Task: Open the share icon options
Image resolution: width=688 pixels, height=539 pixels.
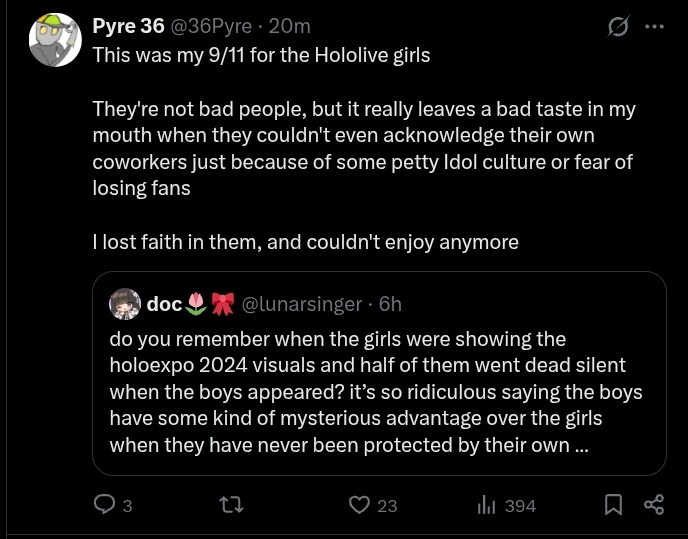Action: point(654,505)
